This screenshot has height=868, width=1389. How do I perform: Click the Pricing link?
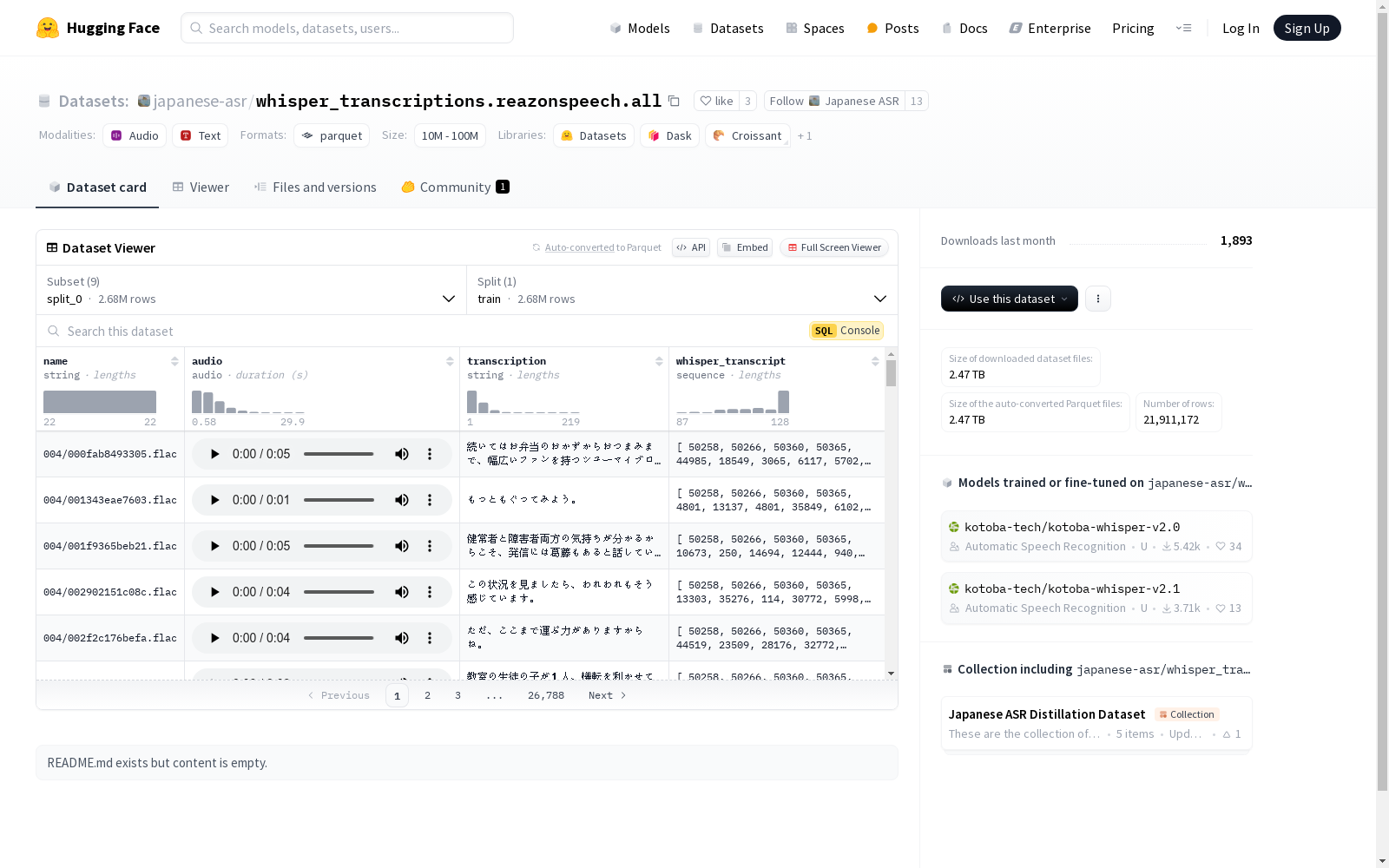click(x=1133, y=28)
